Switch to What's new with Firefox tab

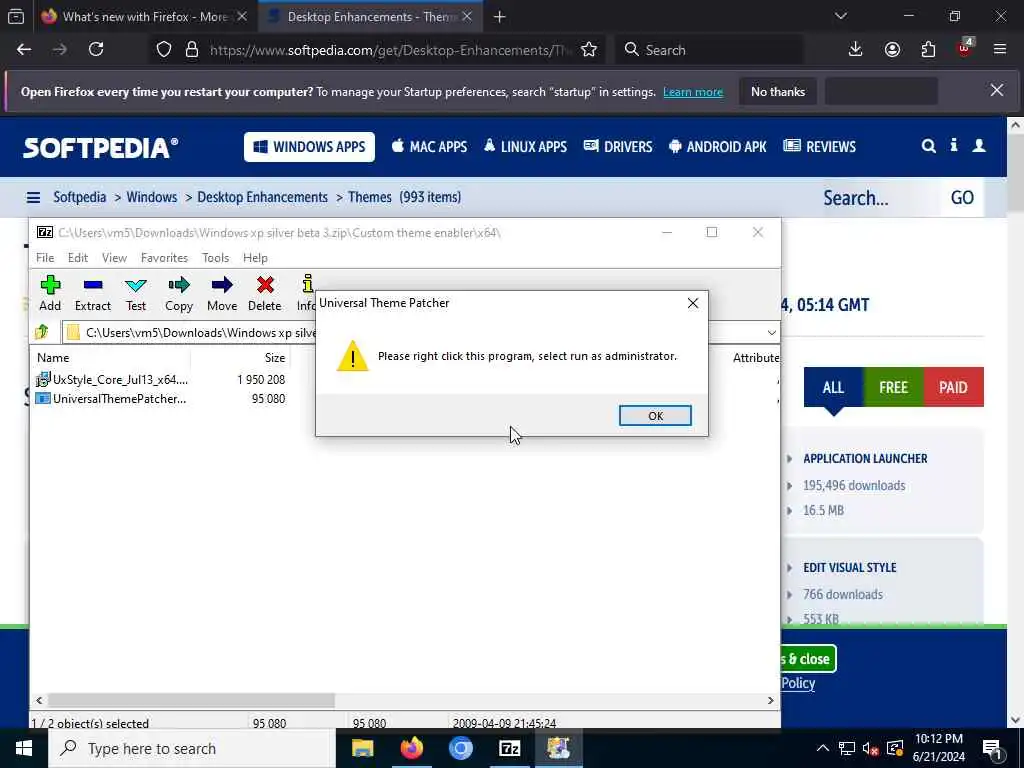144,16
